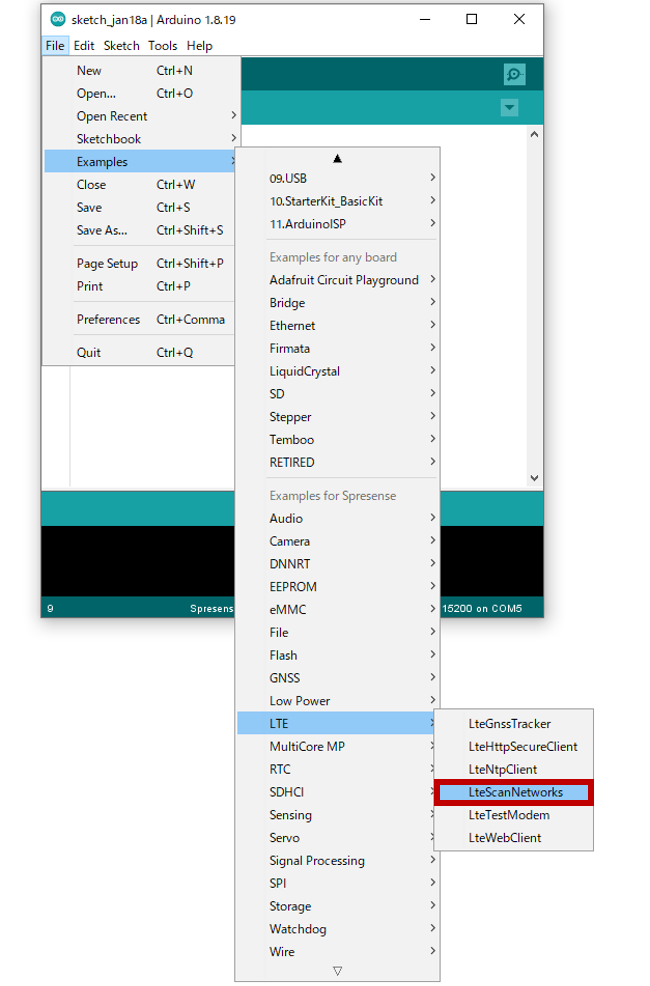Open eMMC examples submenu
650x986 pixels.
coord(338,610)
